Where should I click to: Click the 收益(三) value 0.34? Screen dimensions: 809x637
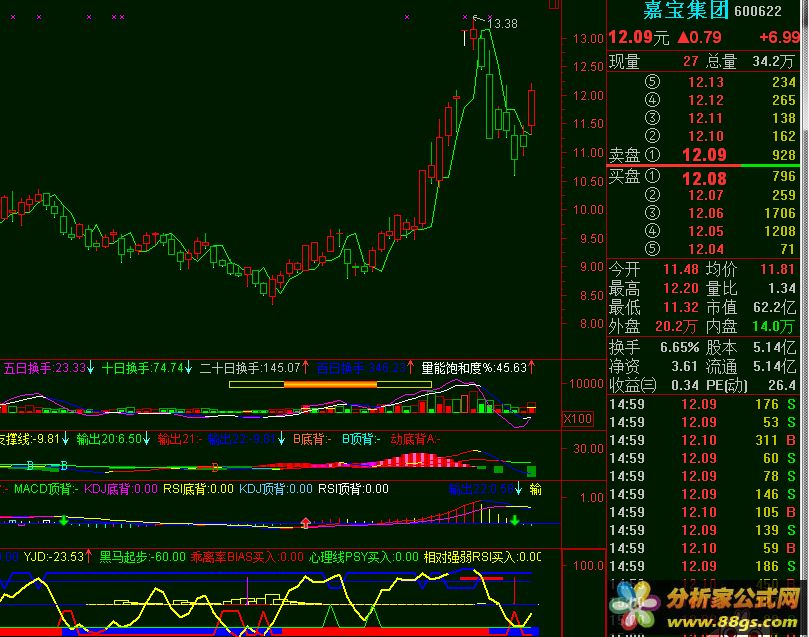click(685, 385)
